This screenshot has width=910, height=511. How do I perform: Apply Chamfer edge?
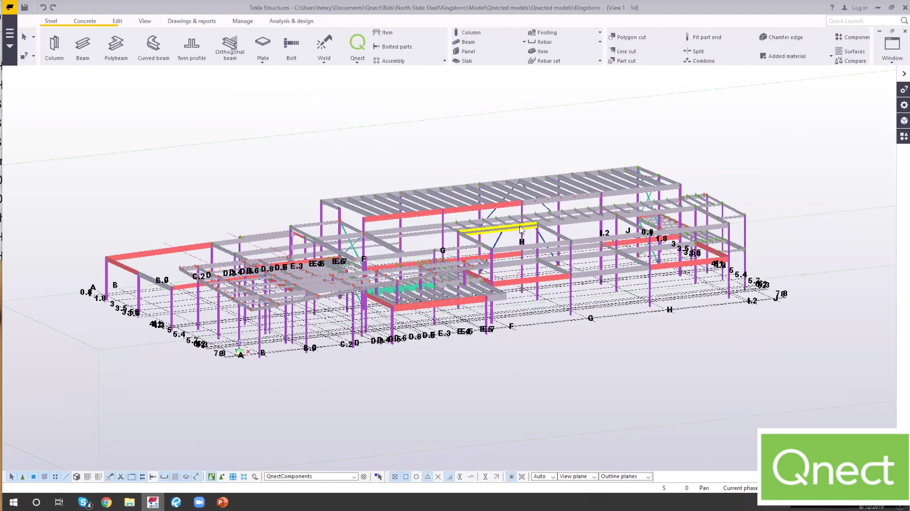click(781, 37)
